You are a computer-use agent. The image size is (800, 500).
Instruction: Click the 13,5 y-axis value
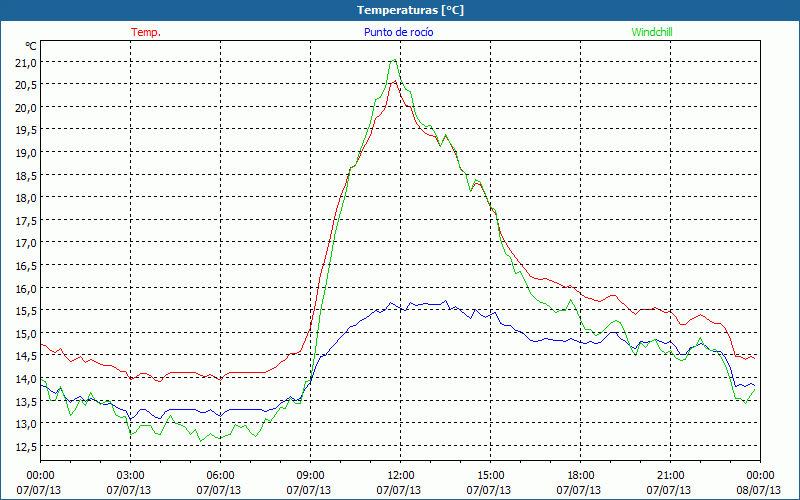[26, 401]
